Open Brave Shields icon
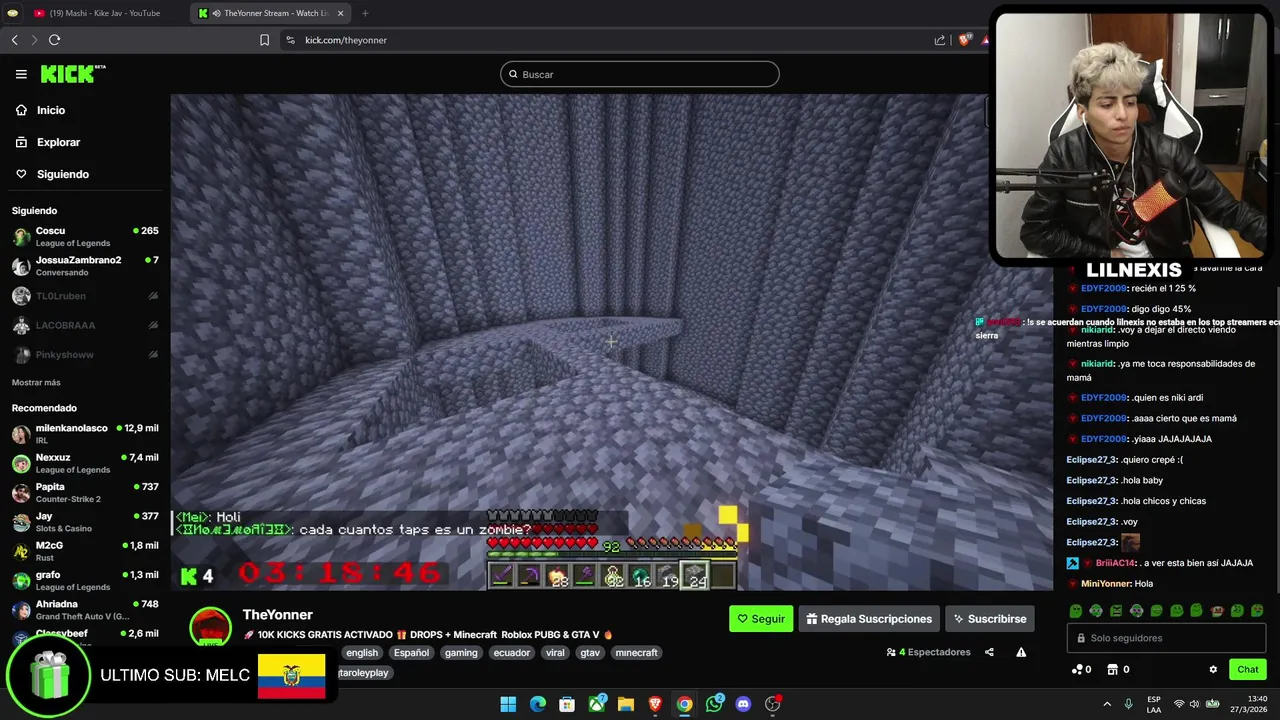This screenshot has width=1280, height=720. [x=964, y=40]
